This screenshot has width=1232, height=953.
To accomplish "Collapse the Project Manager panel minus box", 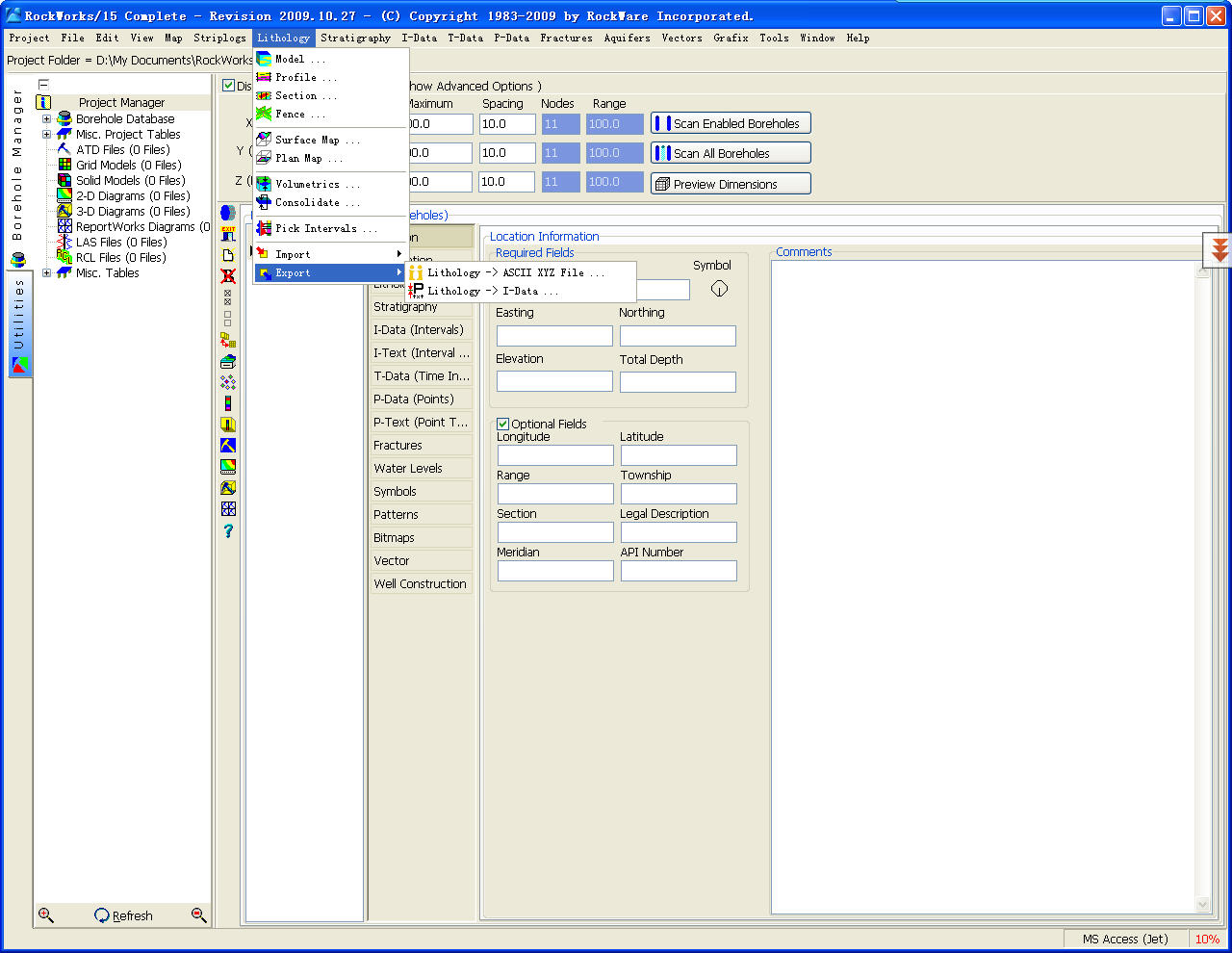I will [43, 85].
